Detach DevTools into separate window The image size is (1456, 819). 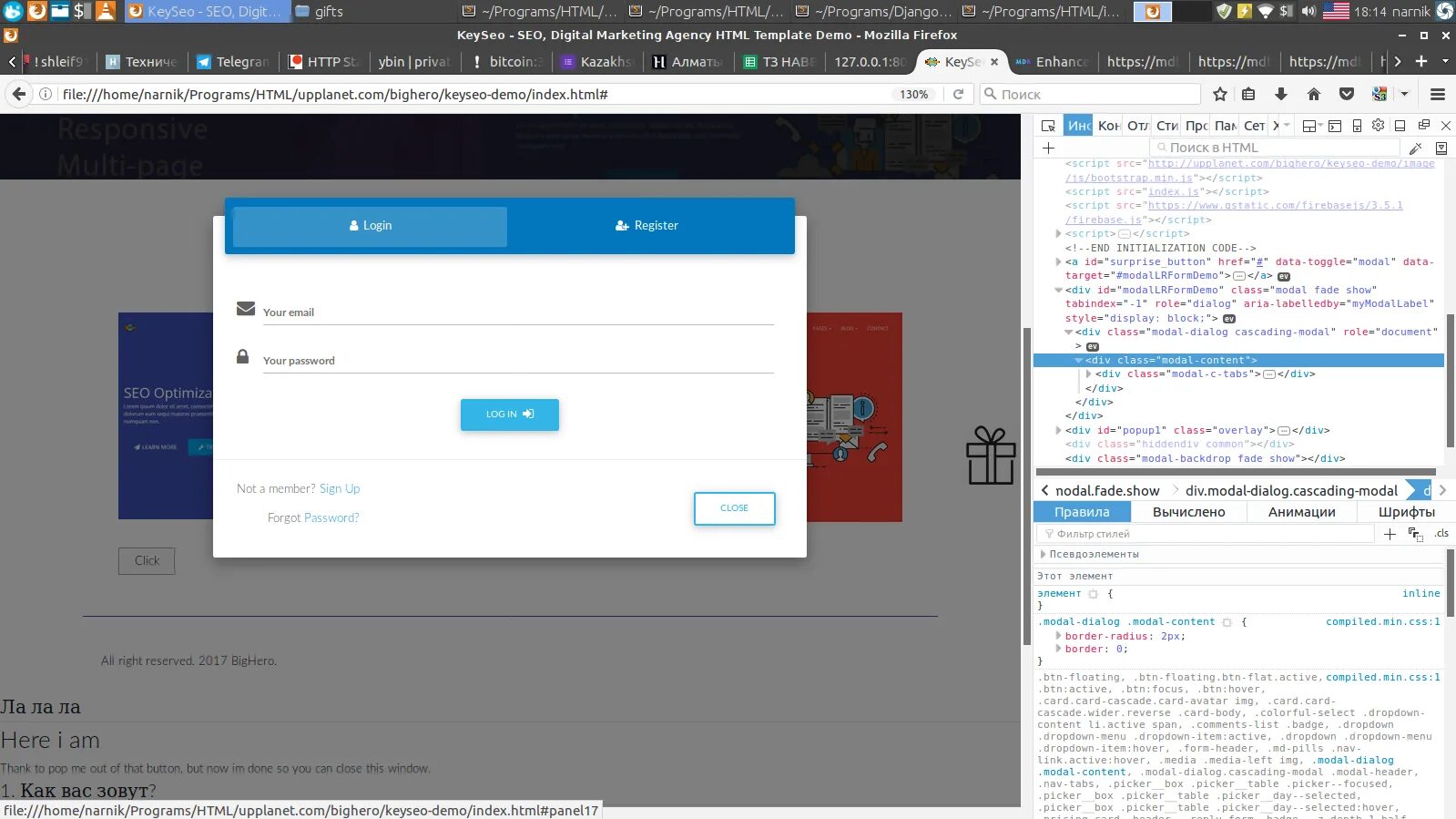click(x=1424, y=126)
